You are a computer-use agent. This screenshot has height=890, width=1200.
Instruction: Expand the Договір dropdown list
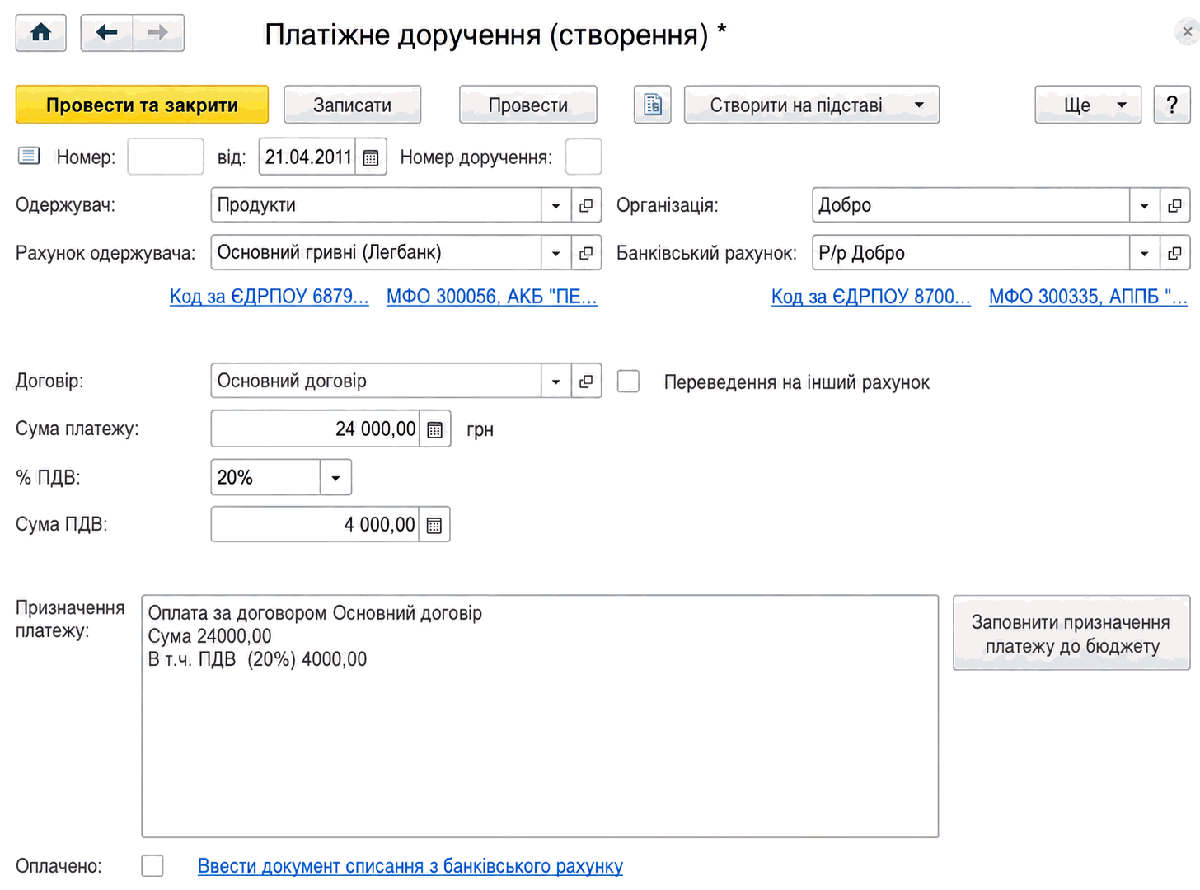(x=556, y=381)
